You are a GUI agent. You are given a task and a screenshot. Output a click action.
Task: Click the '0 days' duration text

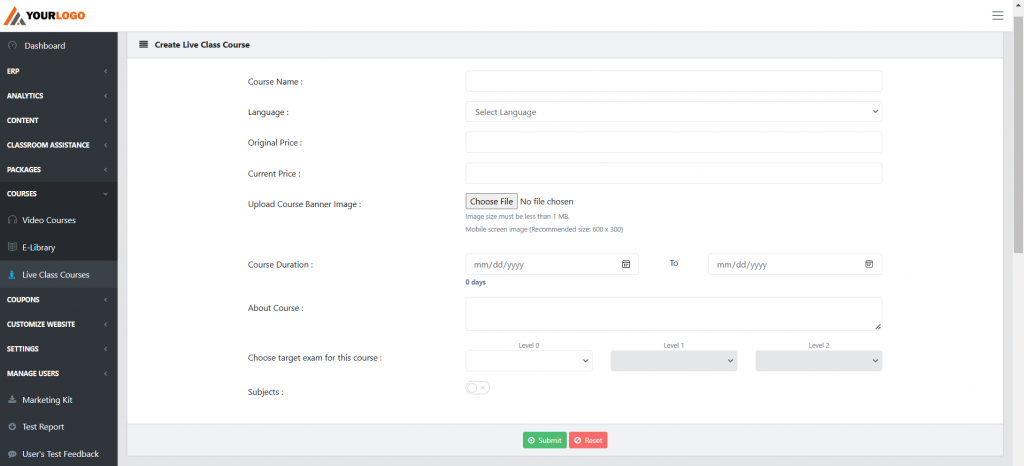(475, 283)
